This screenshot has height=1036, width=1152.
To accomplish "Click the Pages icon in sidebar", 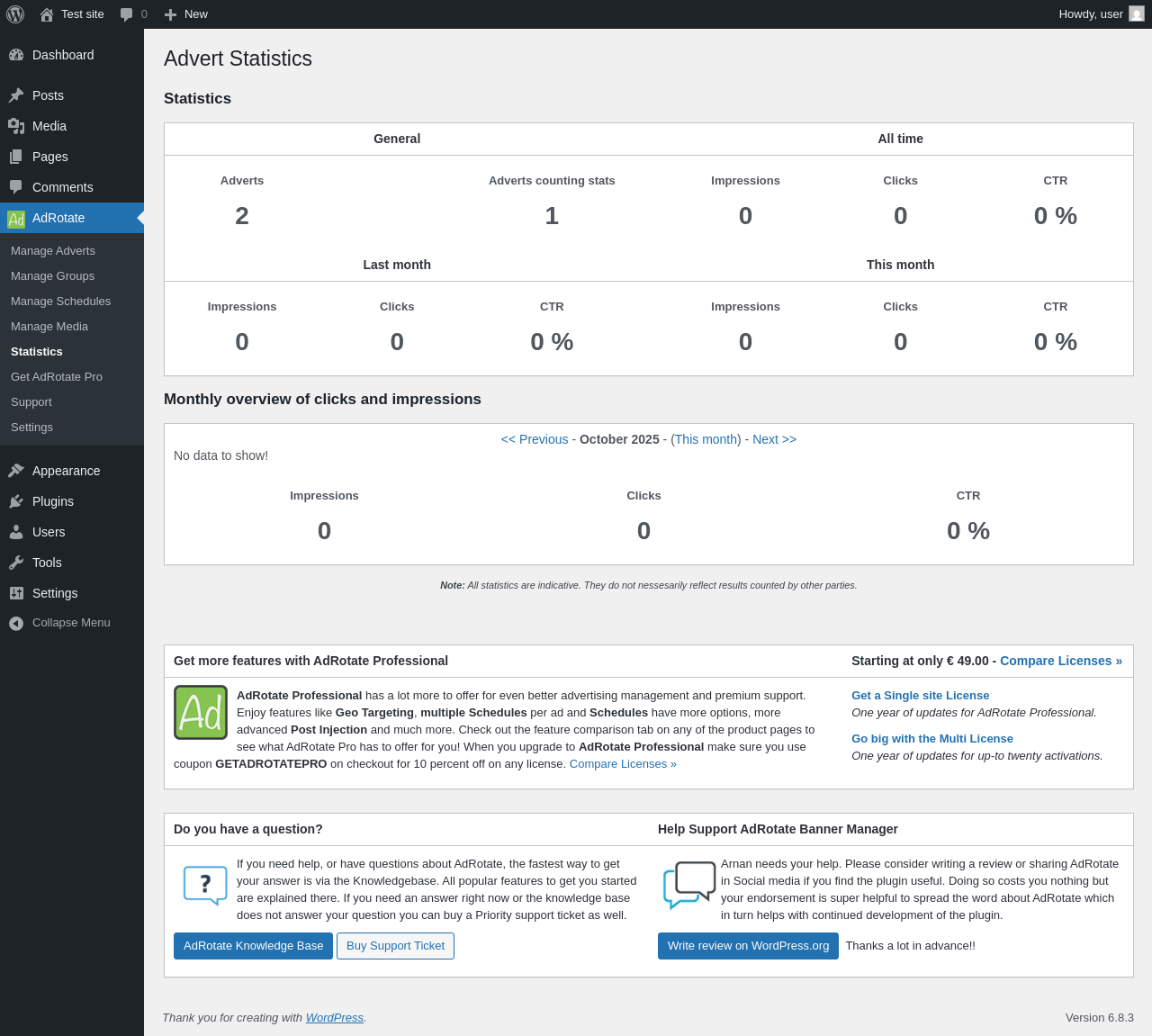I will pos(16,157).
